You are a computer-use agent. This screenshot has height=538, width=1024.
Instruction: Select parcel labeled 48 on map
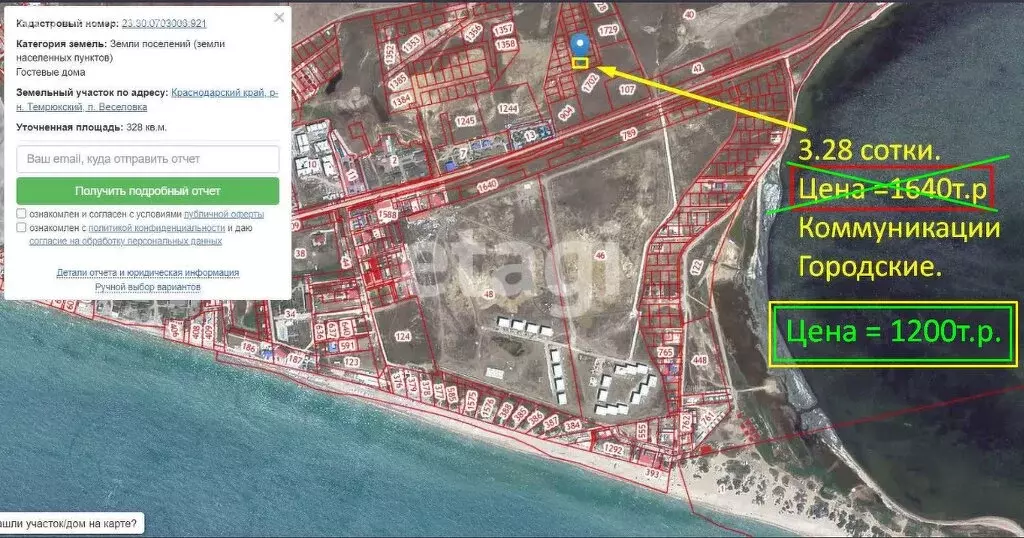[488, 294]
